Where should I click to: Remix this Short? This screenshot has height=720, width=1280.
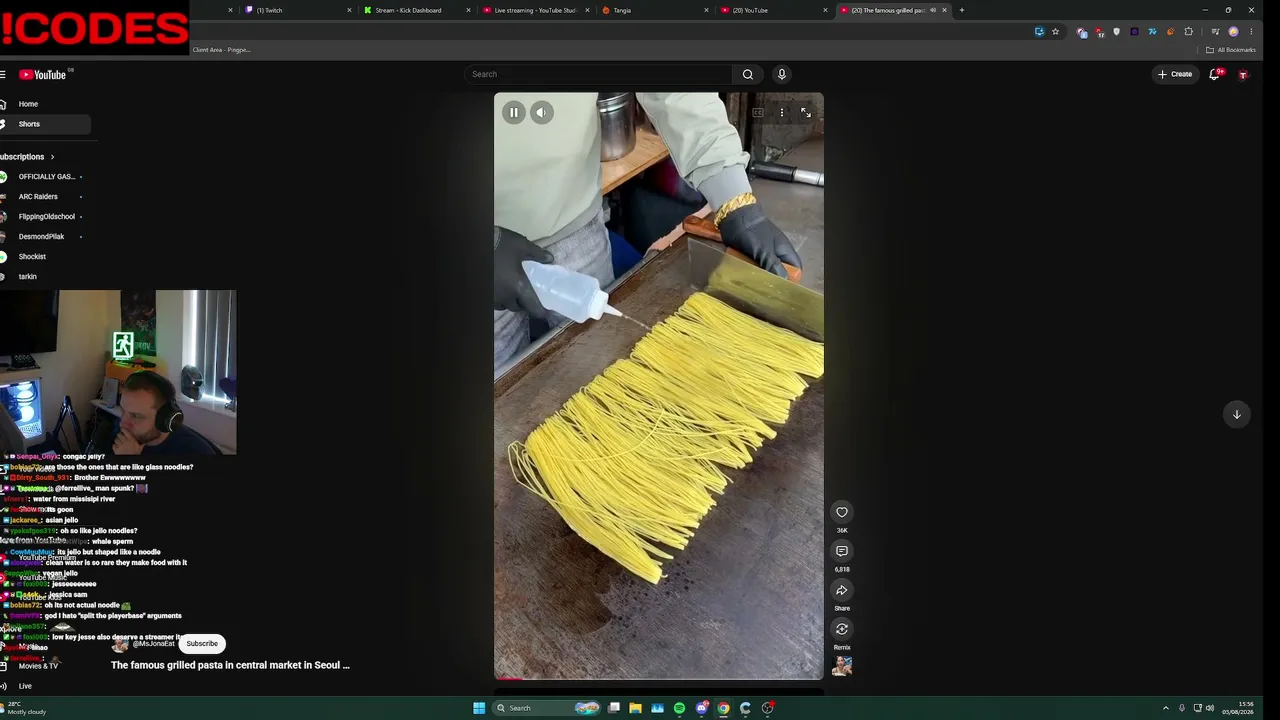coord(842,629)
